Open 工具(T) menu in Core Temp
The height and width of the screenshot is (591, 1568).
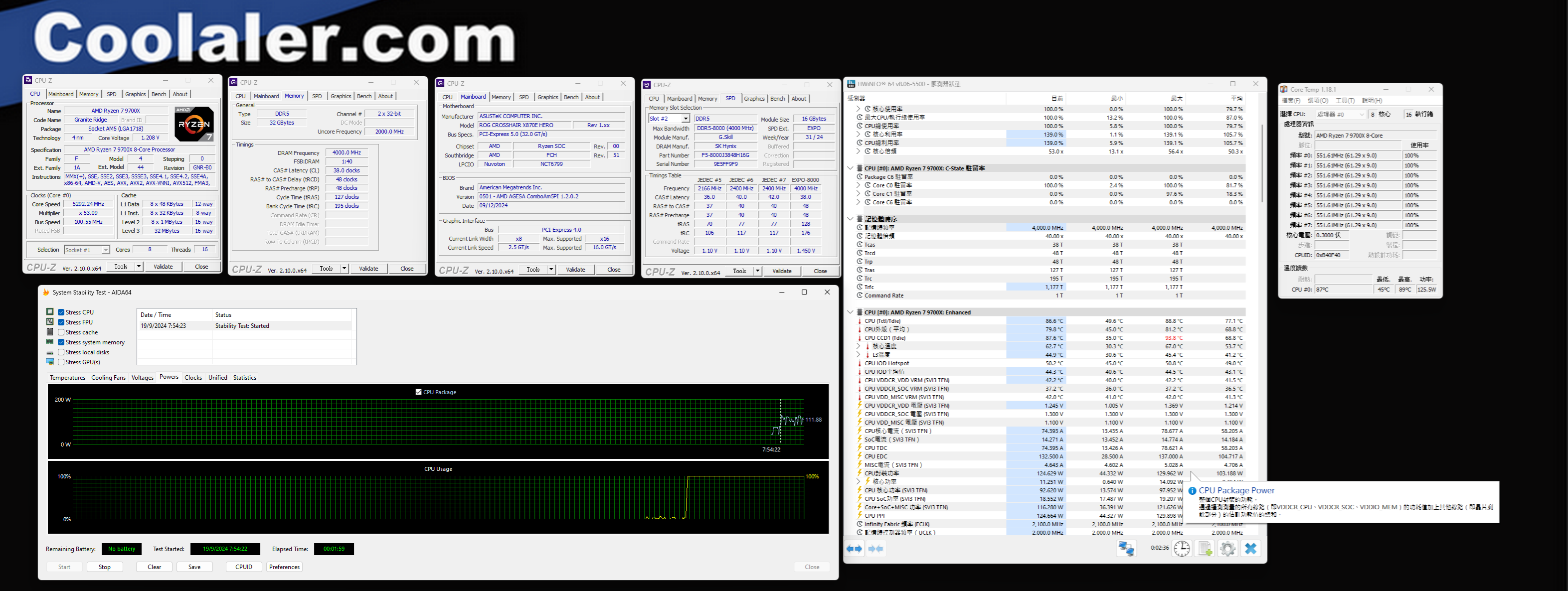pos(1345,101)
